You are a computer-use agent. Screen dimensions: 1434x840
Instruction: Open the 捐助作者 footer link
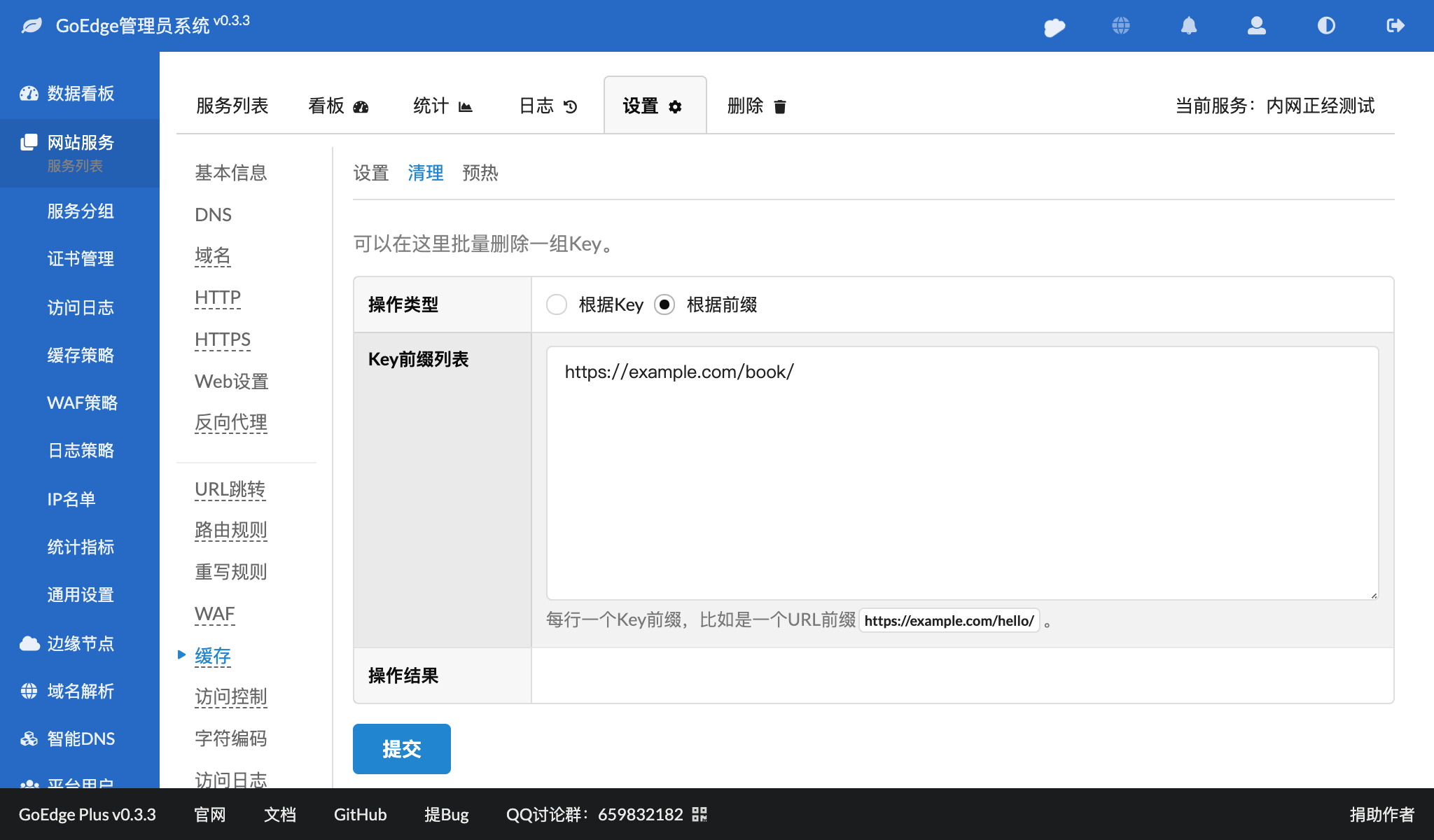pos(1382,814)
